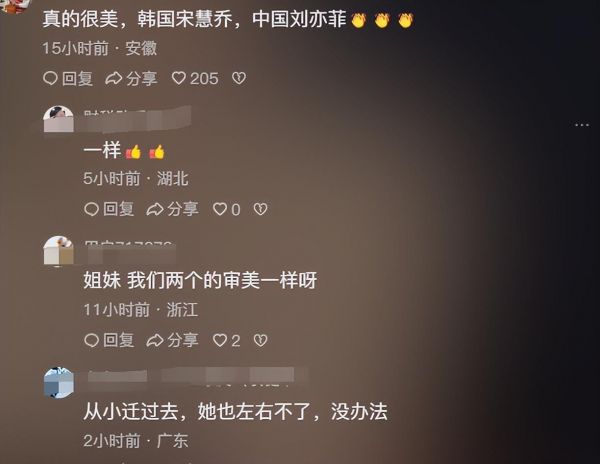The width and height of the screenshot is (600, 464).
Task: Click comment text 姐妹 我们两个的审美一样呀
Action: click(200, 280)
